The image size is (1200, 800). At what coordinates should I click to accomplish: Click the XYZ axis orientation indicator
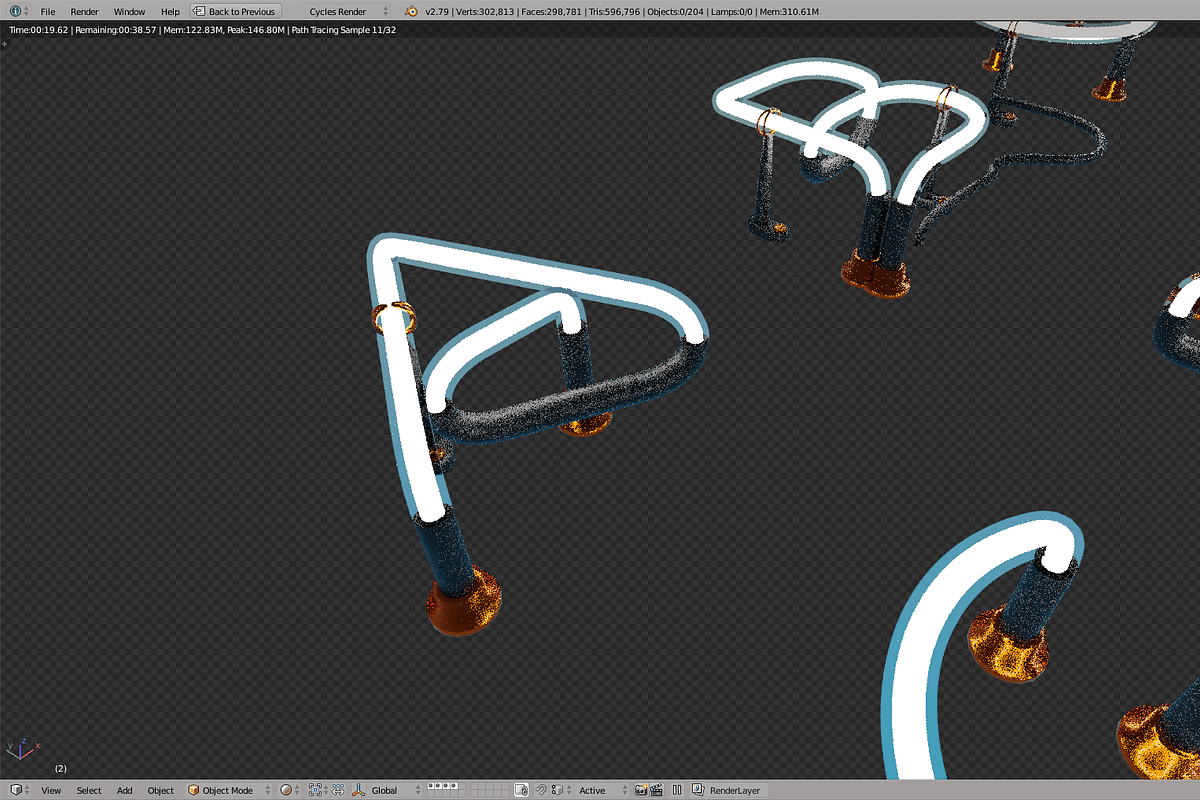click(21, 749)
